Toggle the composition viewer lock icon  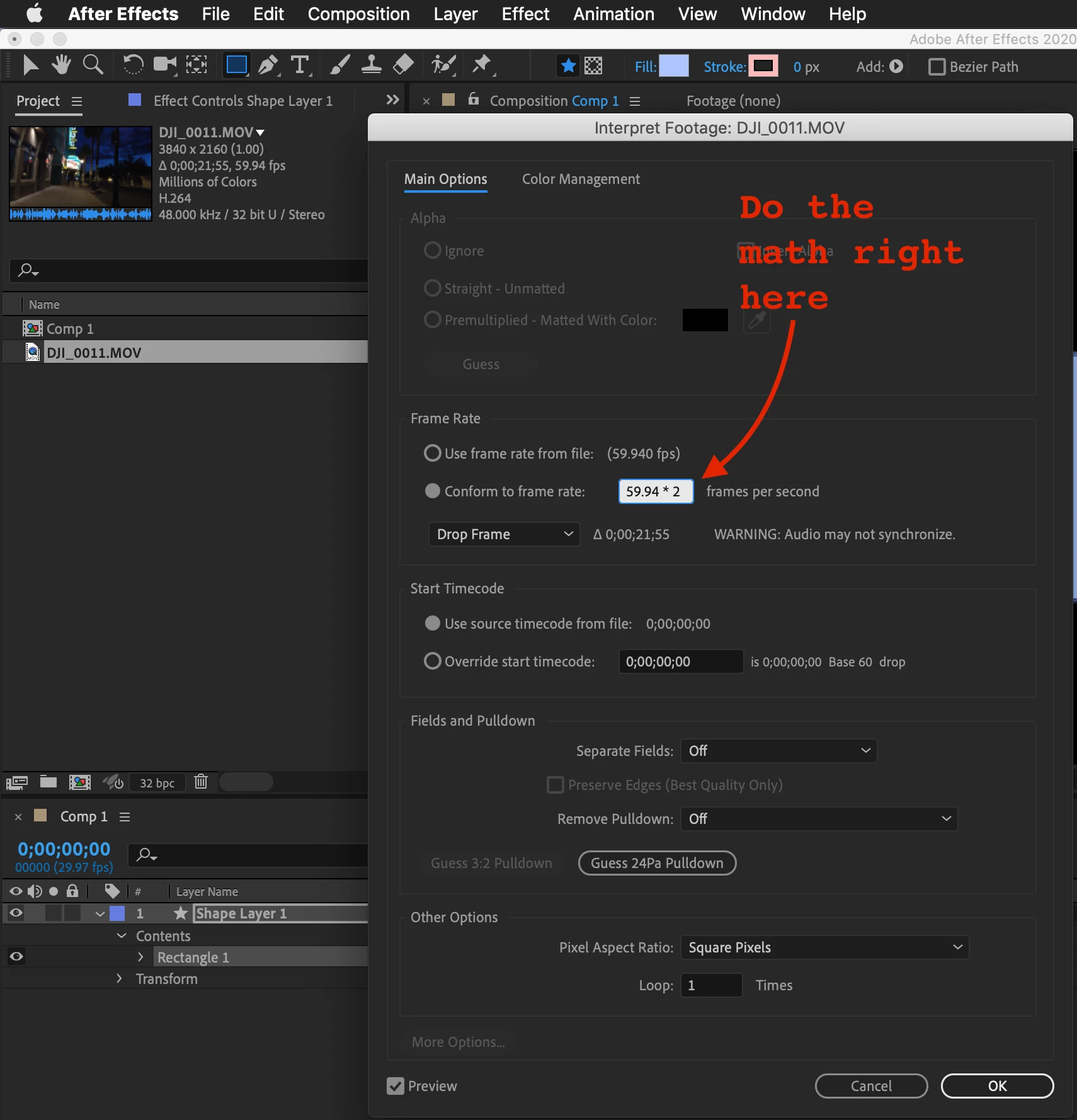click(x=474, y=99)
